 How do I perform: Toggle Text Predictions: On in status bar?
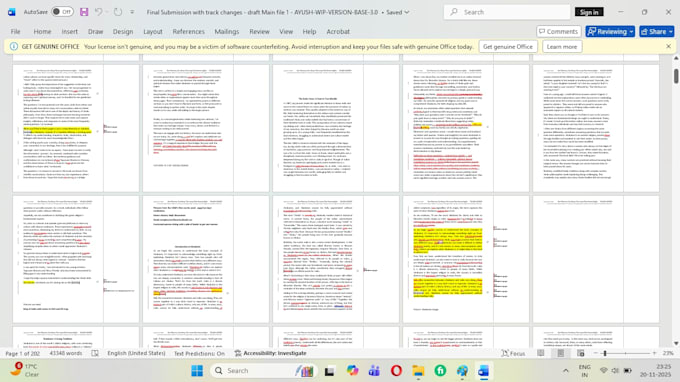(x=199, y=353)
